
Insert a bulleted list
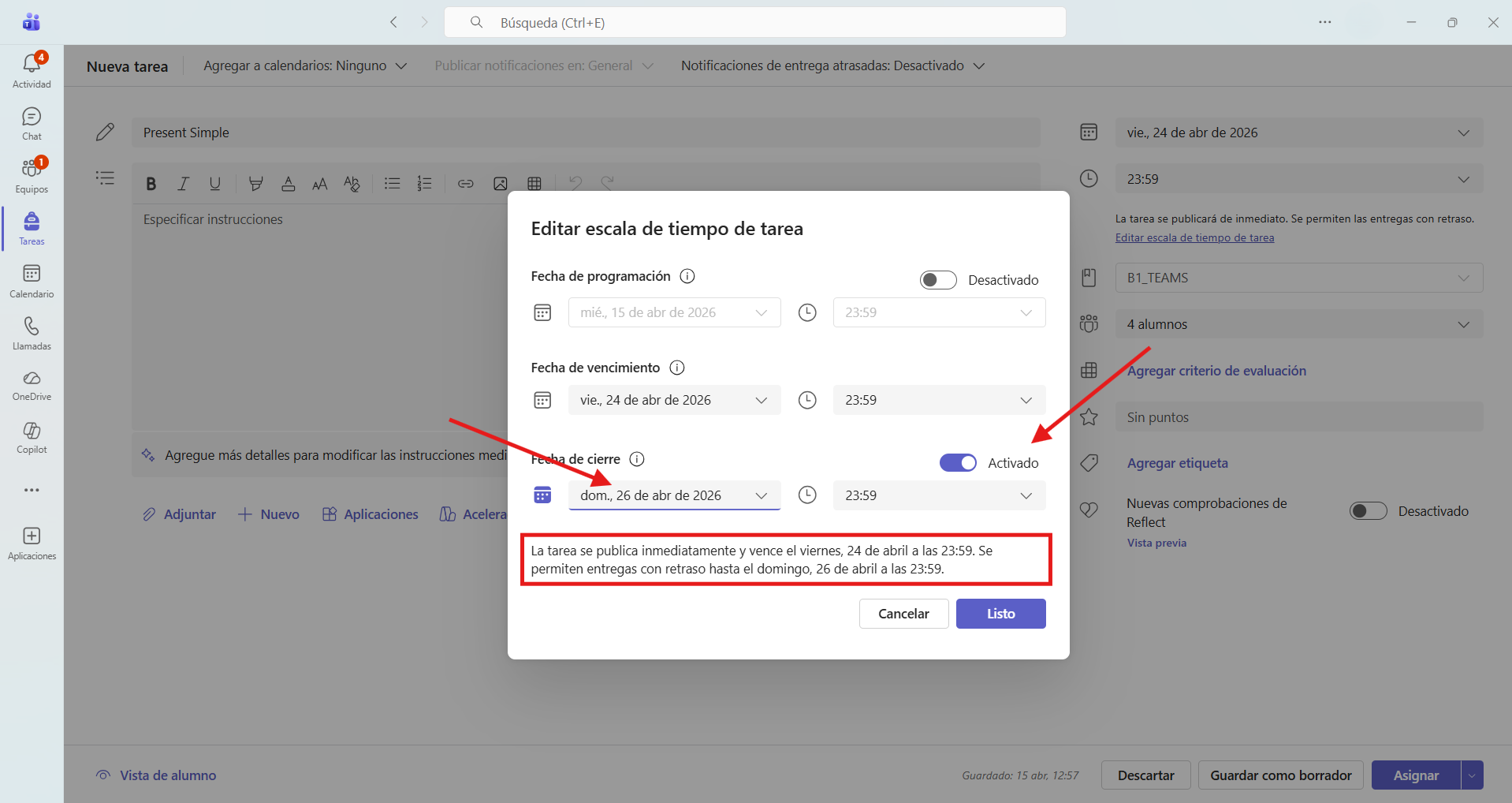392,184
